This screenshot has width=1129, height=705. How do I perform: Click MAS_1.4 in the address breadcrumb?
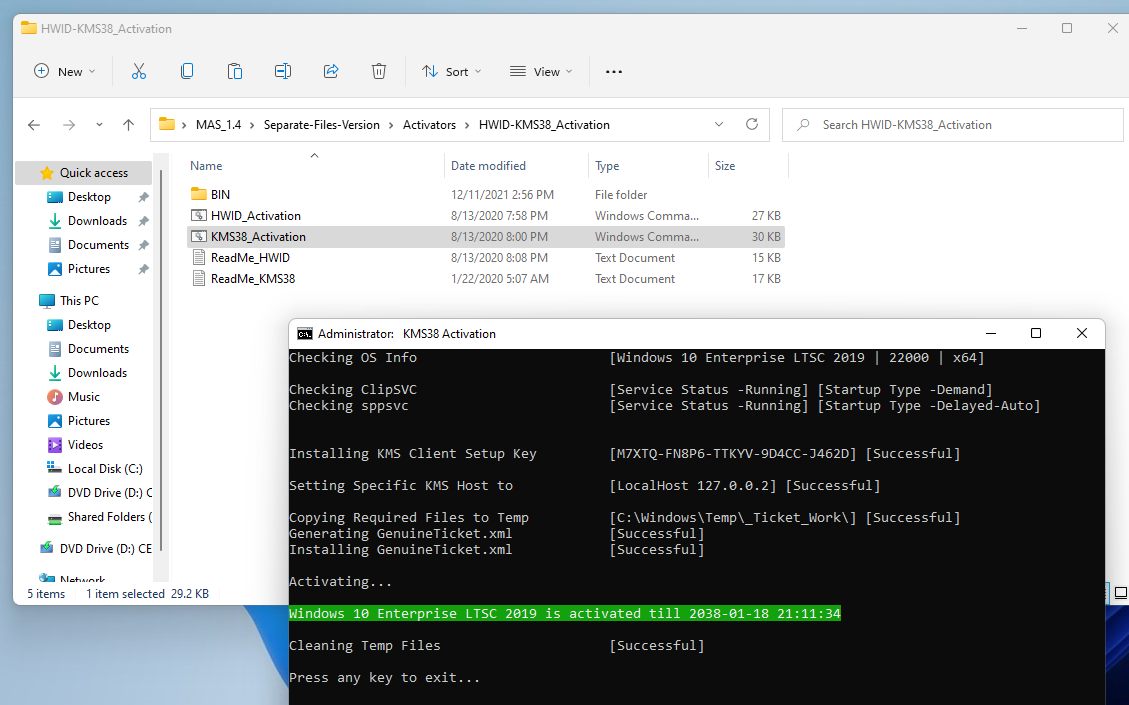click(218, 125)
